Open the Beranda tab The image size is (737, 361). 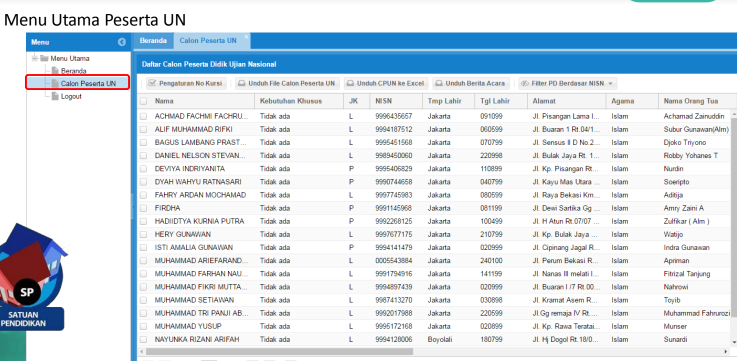(x=153, y=41)
